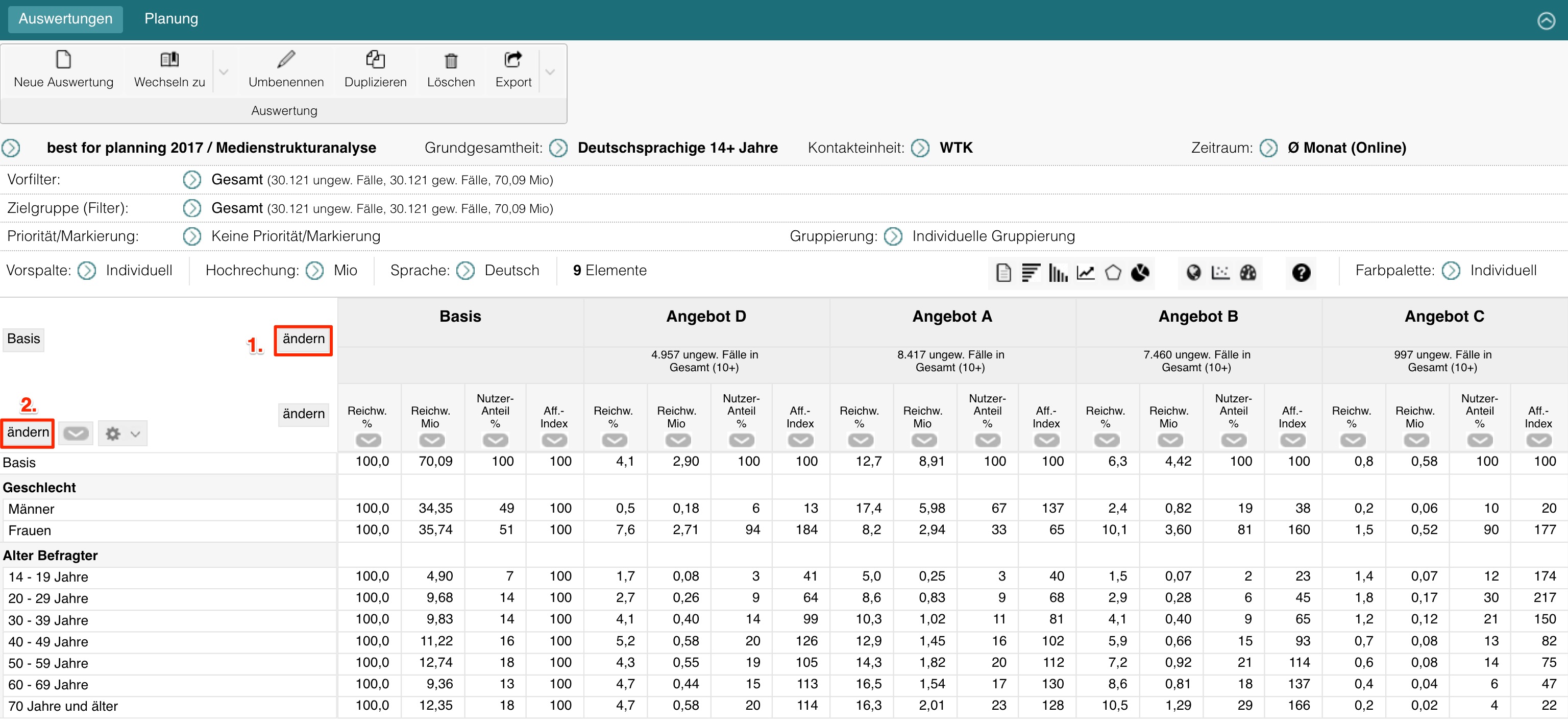Click the Planung tab
Screen dimensions: 1568x722
pyautogui.click(x=172, y=17)
